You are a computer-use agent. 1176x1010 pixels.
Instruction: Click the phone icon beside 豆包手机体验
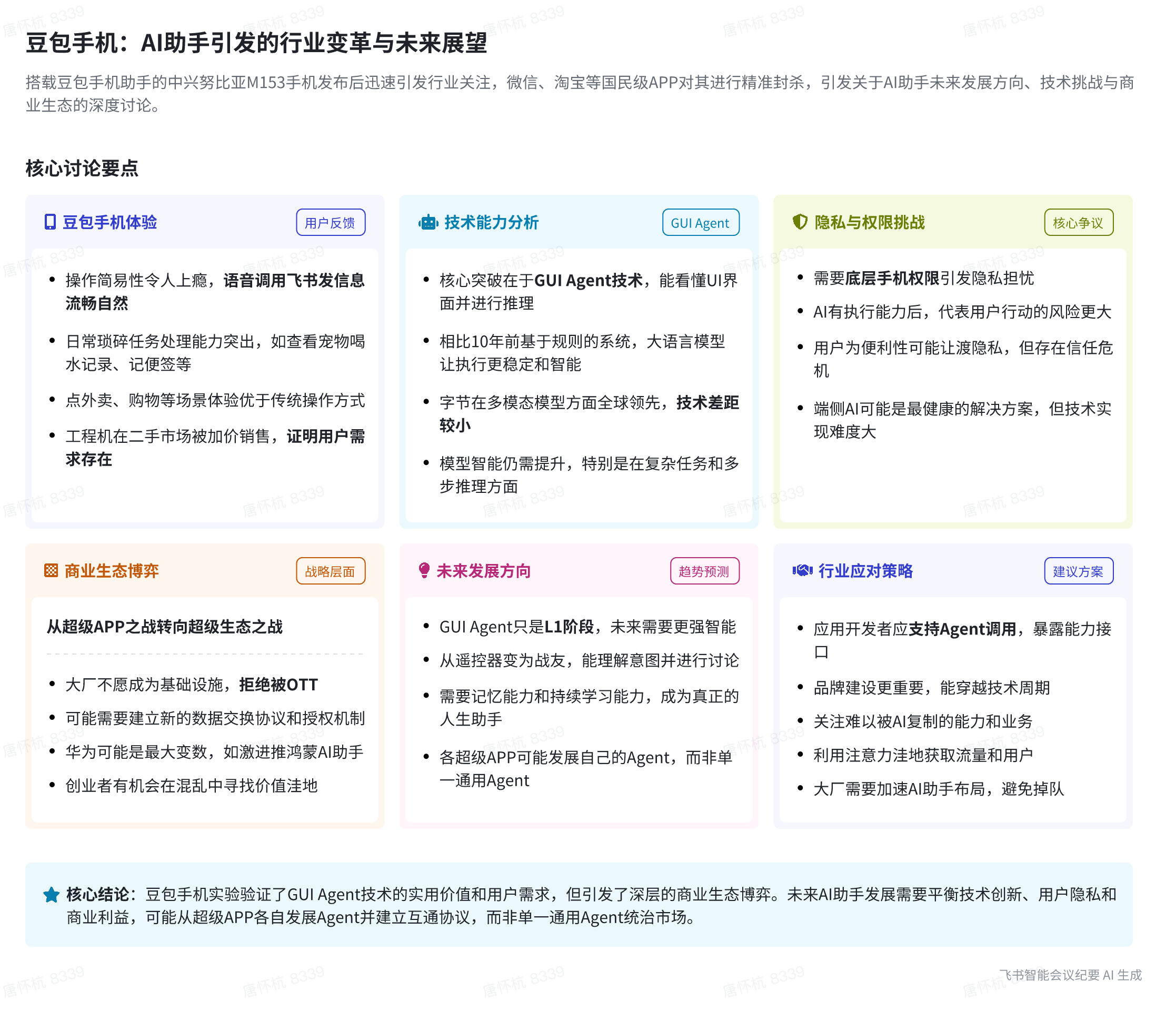pyautogui.click(x=50, y=222)
